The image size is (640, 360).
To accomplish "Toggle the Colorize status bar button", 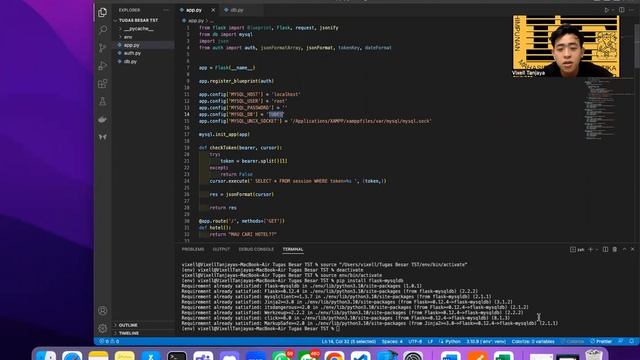I will pos(572,341).
